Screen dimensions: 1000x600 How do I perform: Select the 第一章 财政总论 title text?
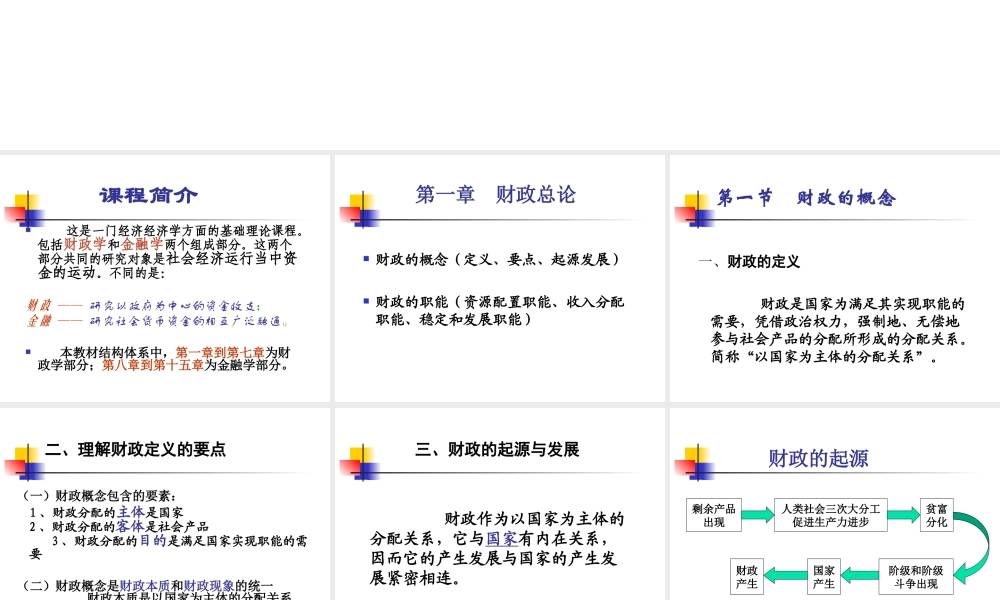click(497, 195)
